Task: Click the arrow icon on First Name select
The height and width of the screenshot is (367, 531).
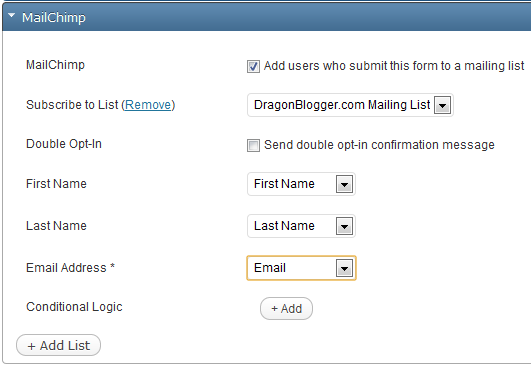Action: 344,184
